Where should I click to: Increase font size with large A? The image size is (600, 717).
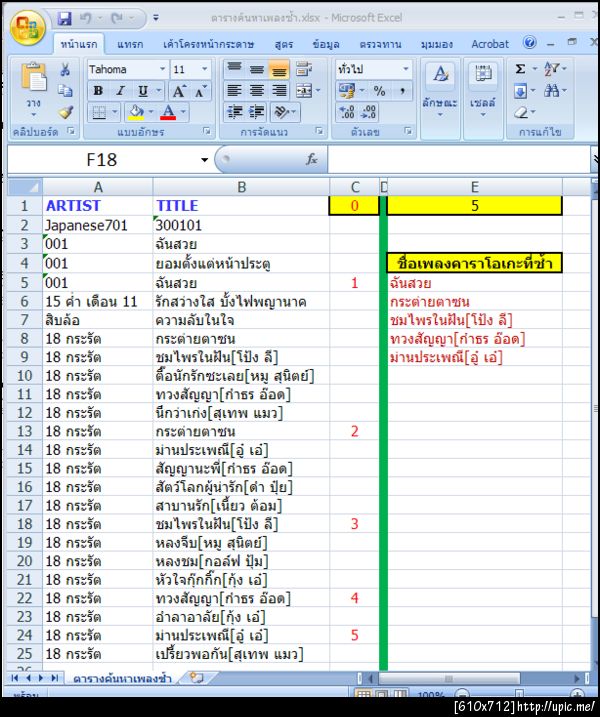[x=178, y=91]
